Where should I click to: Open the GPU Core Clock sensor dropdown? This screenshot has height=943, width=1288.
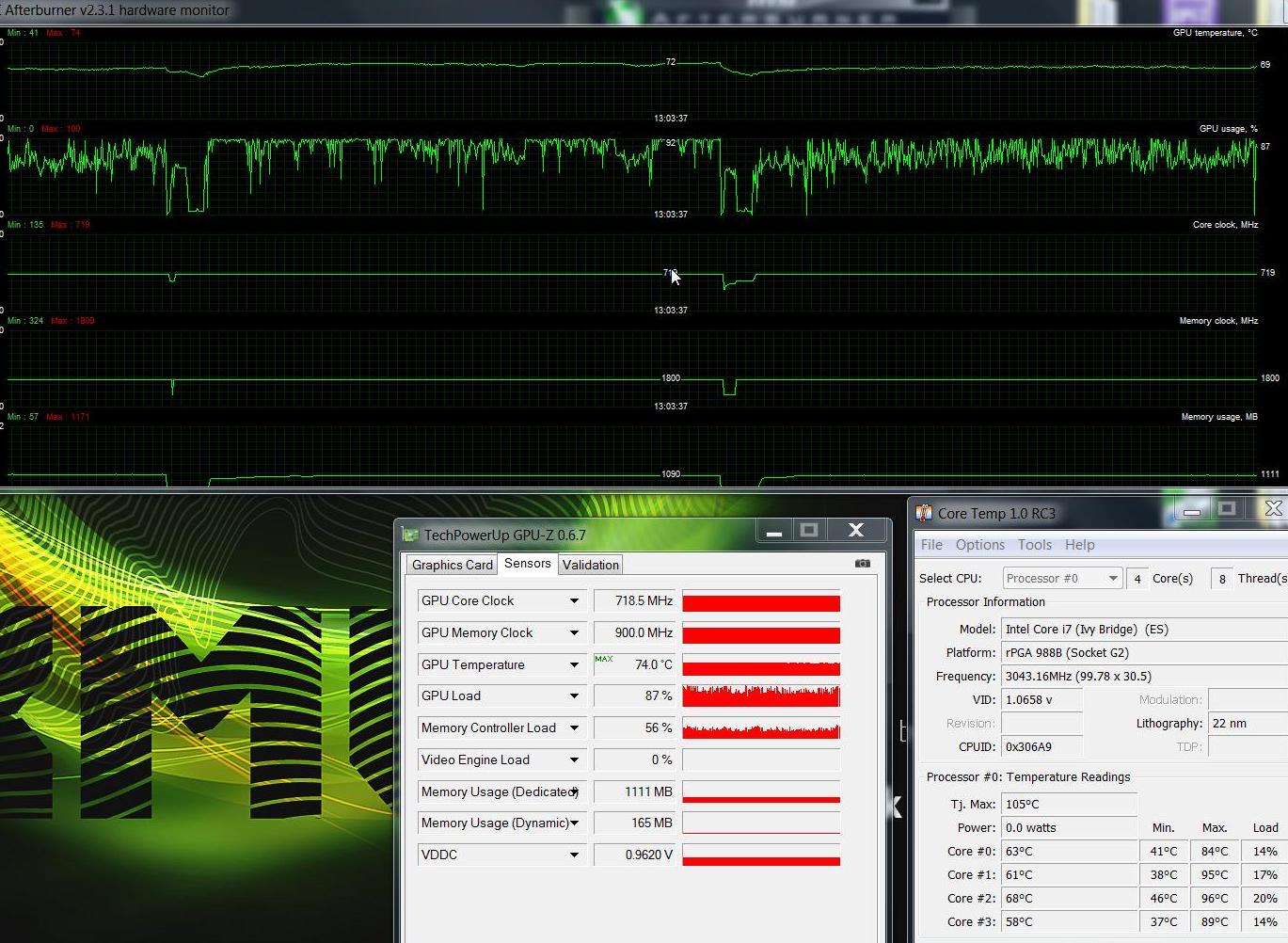(x=574, y=600)
